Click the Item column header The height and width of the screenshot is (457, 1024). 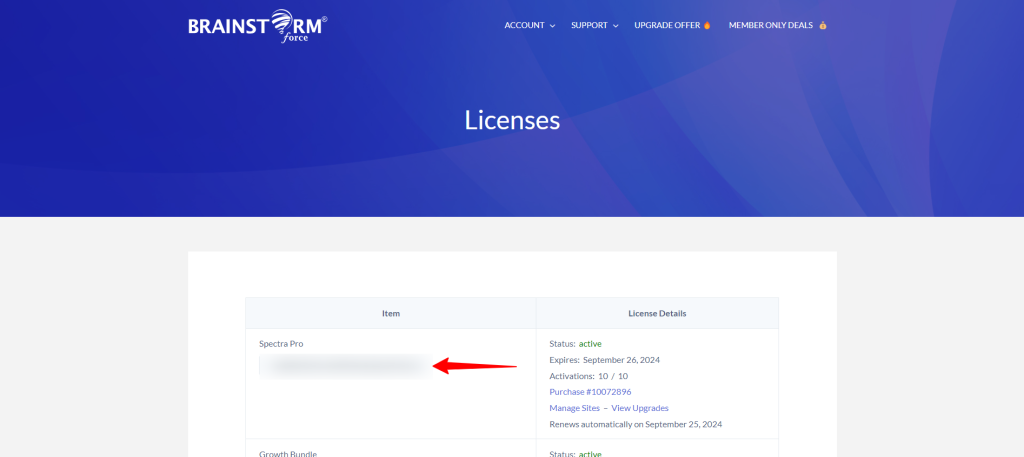pyautogui.click(x=391, y=313)
